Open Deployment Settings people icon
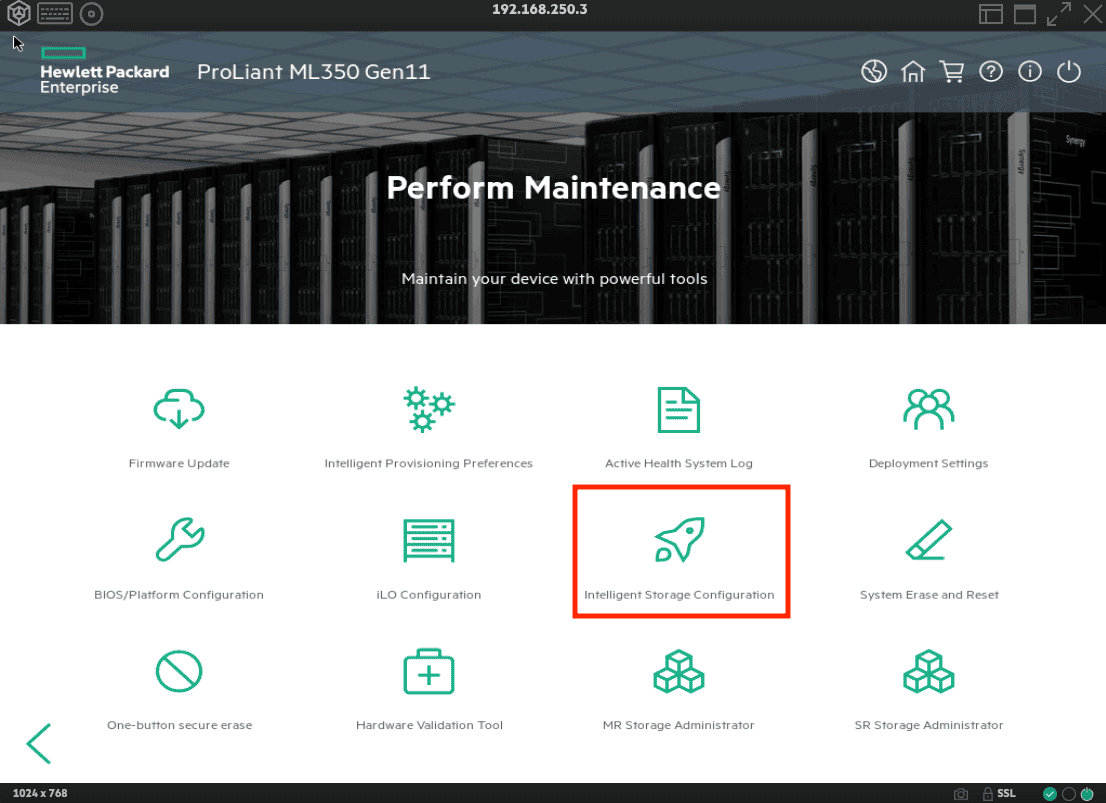 [928, 408]
